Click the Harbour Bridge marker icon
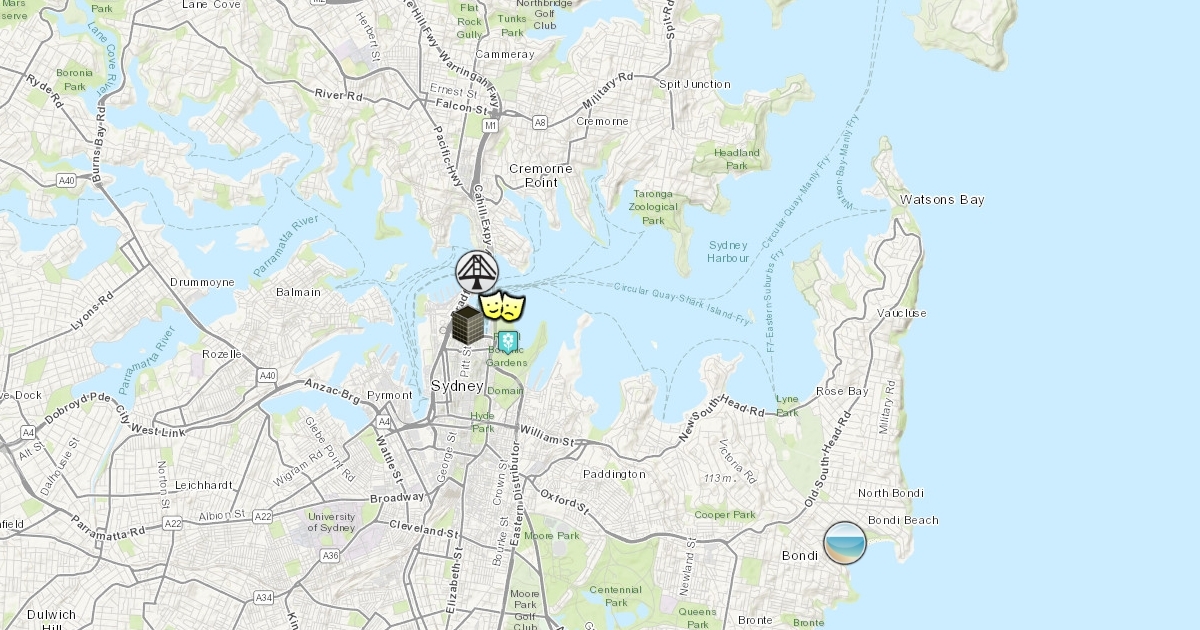Image resolution: width=1200 pixels, height=630 pixels. point(477,271)
